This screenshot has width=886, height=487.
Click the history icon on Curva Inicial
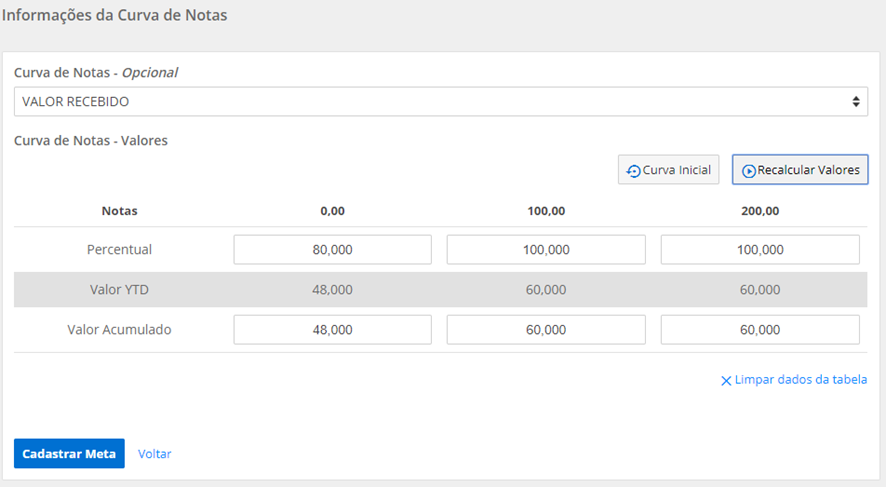pyautogui.click(x=634, y=171)
